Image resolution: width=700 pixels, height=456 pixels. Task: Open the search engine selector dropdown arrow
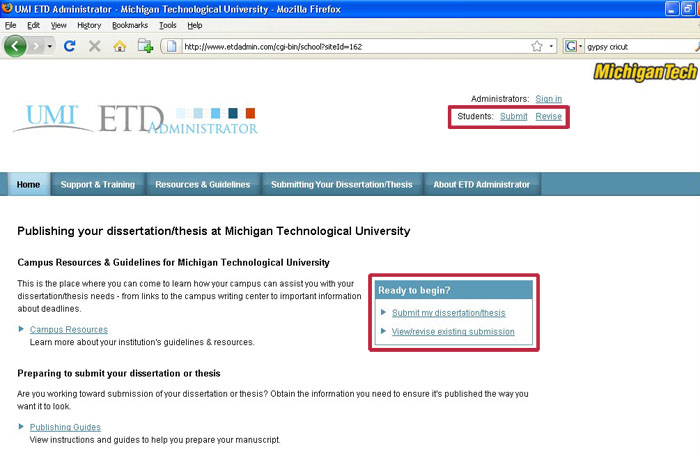coord(580,46)
